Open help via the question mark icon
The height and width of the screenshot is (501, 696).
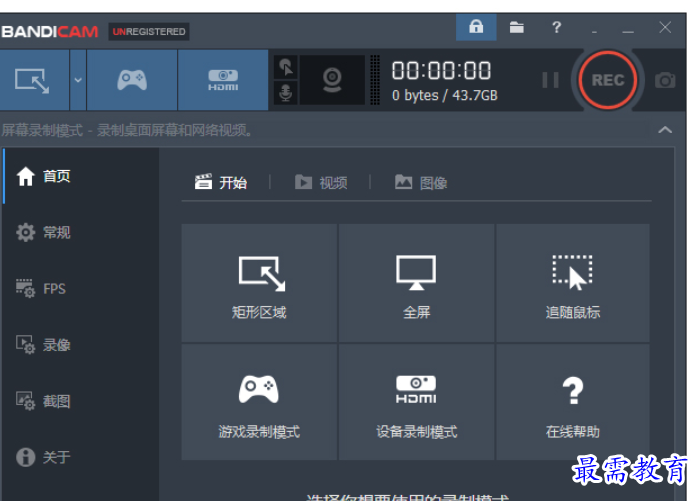556,28
